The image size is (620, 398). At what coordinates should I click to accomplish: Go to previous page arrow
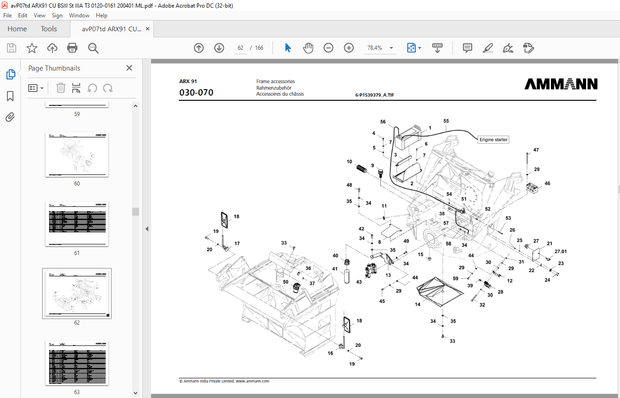[199, 48]
